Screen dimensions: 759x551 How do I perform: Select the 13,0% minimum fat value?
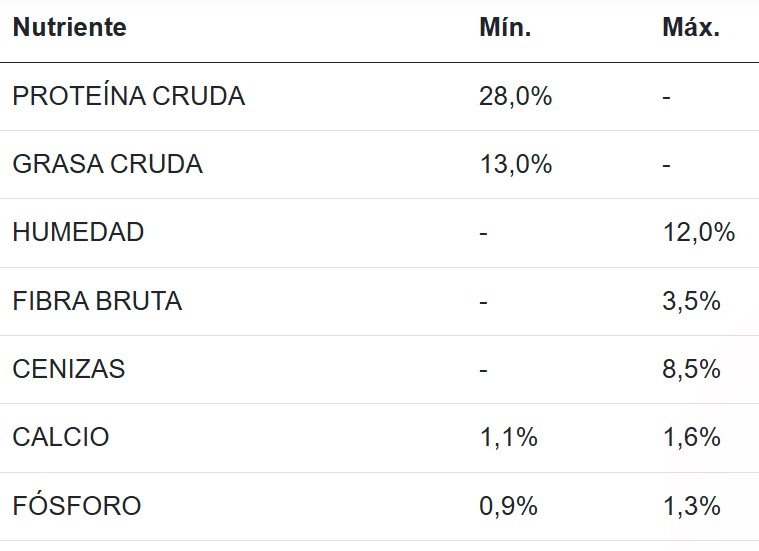(x=516, y=164)
